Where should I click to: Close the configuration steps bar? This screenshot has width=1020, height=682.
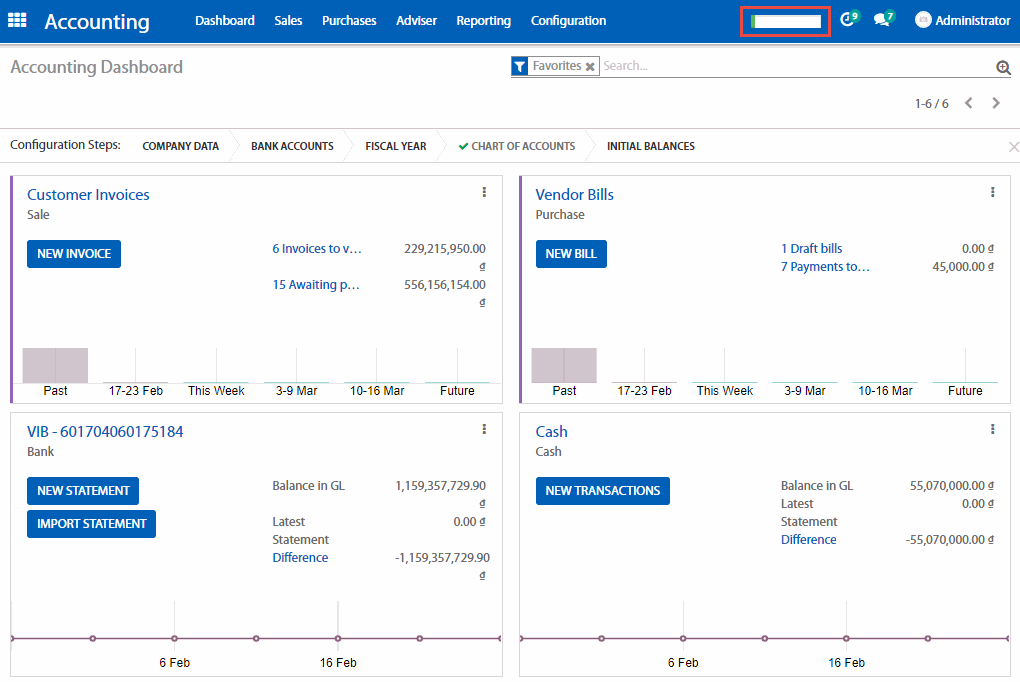tap(1013, 147)
